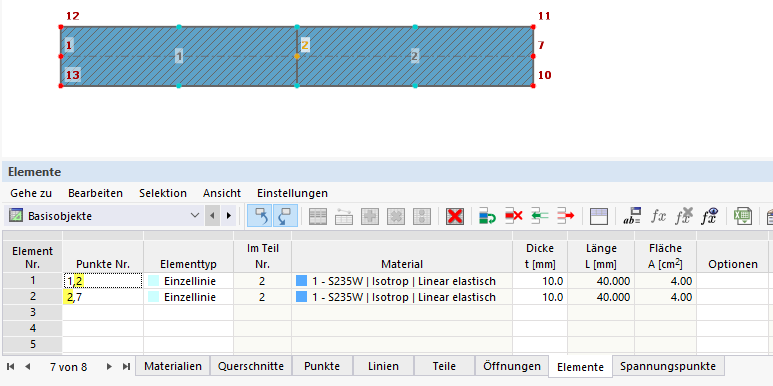Click the plain fx formula icon
773x386 pixels.
click(x=658, y=216)
